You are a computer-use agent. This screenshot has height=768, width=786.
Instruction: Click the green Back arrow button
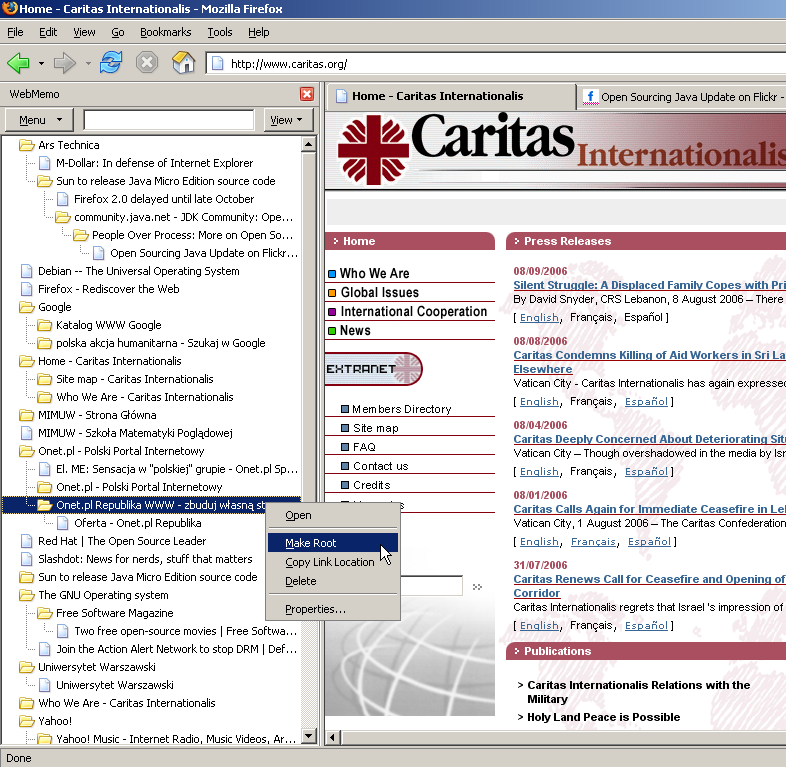tap(19, 64)
